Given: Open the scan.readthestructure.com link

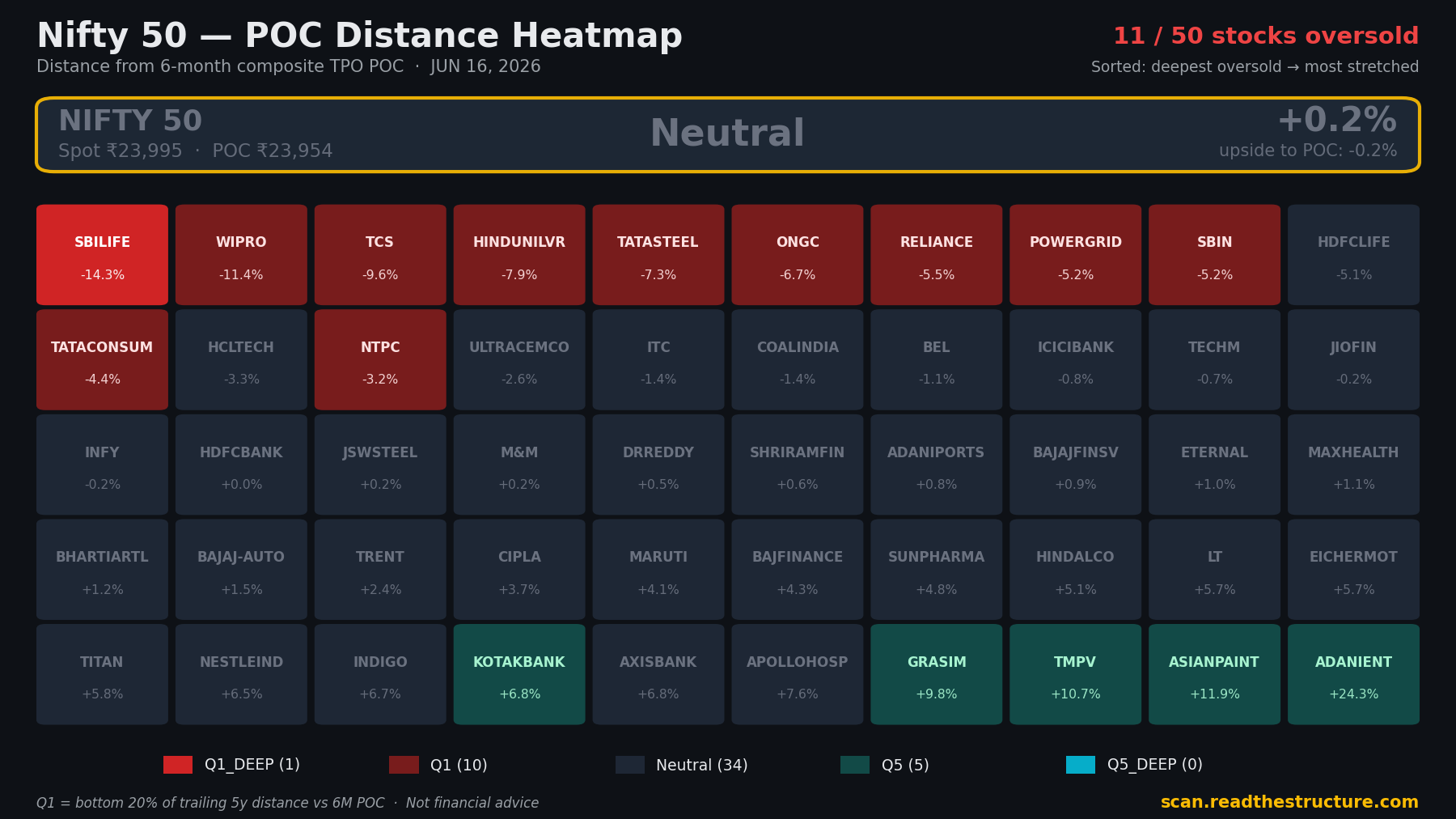Looking at the screenshot, I should point(1289,802).
